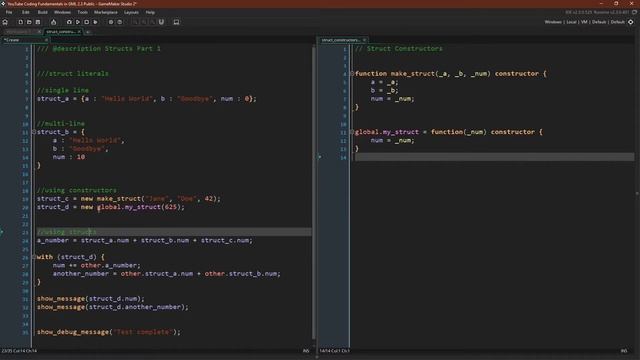Image resolution: width=640 pixels, height=360 pixels.
Task: Toggle Laptop Mode icon in the toolbar
Action: pos(176,22)
